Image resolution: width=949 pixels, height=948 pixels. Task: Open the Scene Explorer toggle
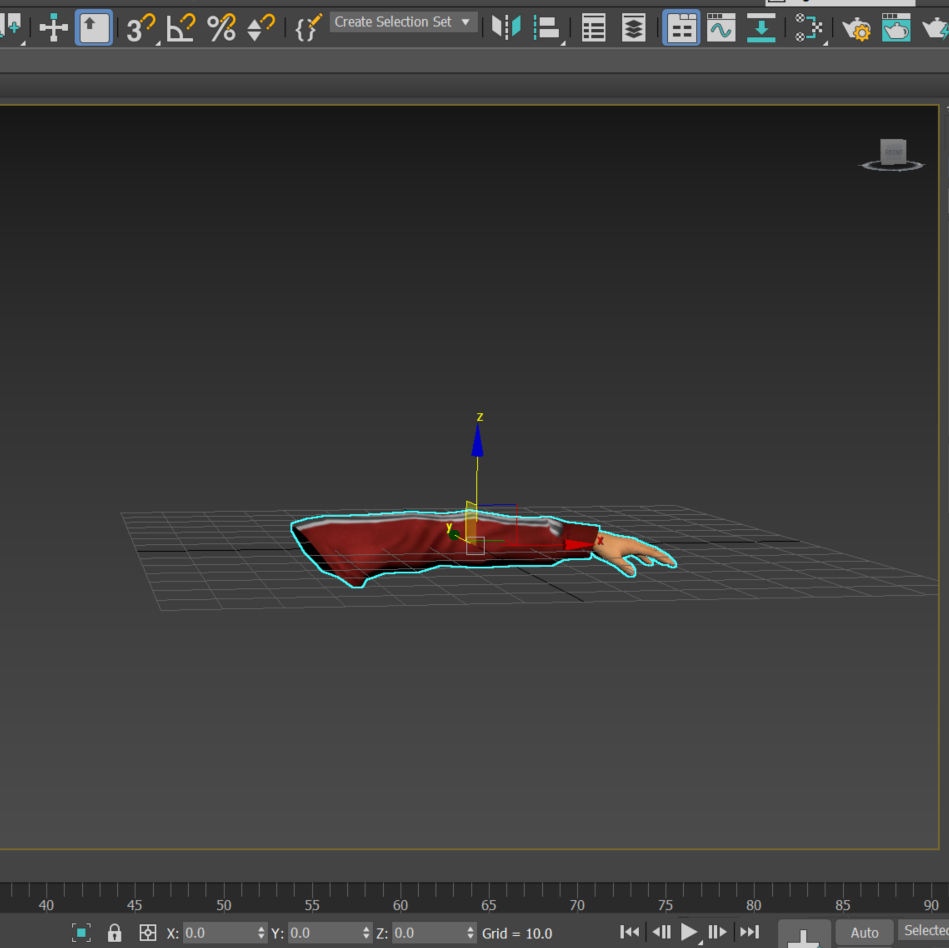tap(594, 28)
